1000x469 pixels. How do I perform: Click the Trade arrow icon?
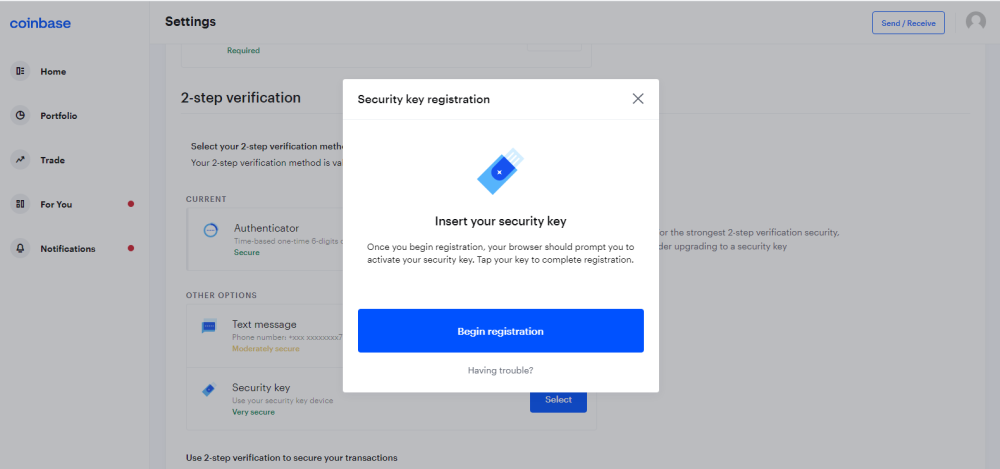tap(20, 160)
